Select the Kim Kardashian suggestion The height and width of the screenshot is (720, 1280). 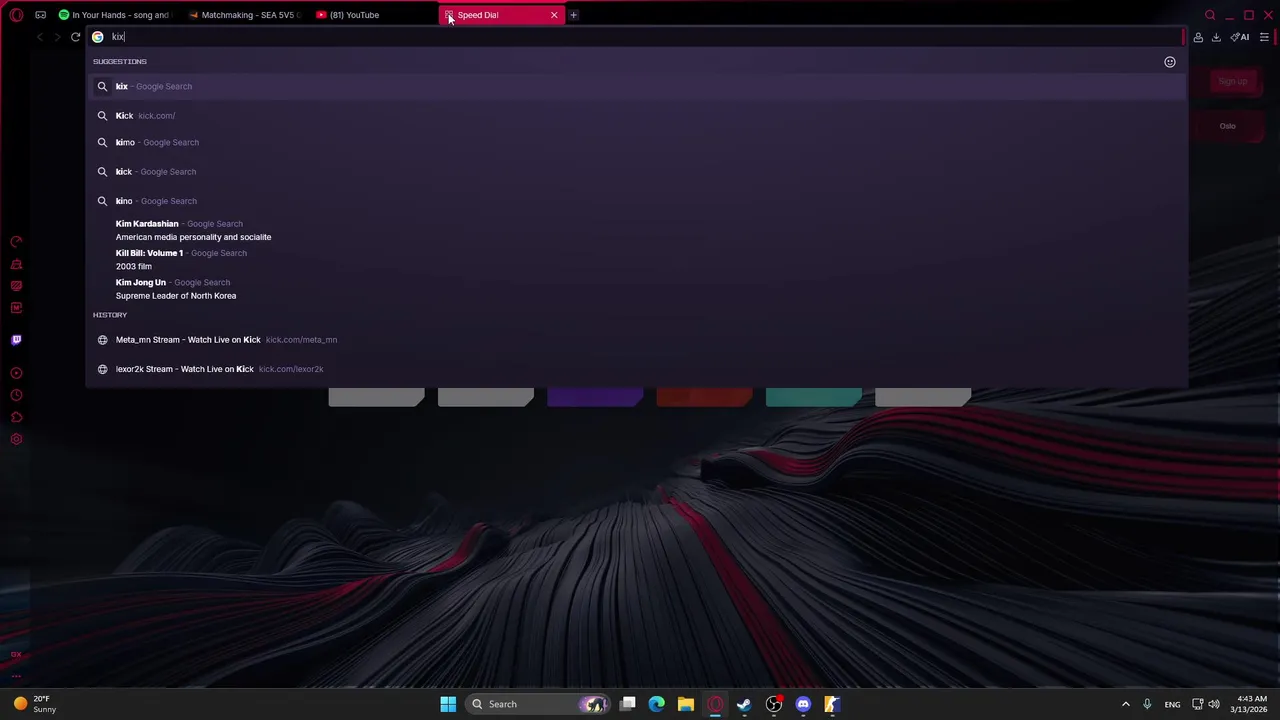(x=636, y=230)
